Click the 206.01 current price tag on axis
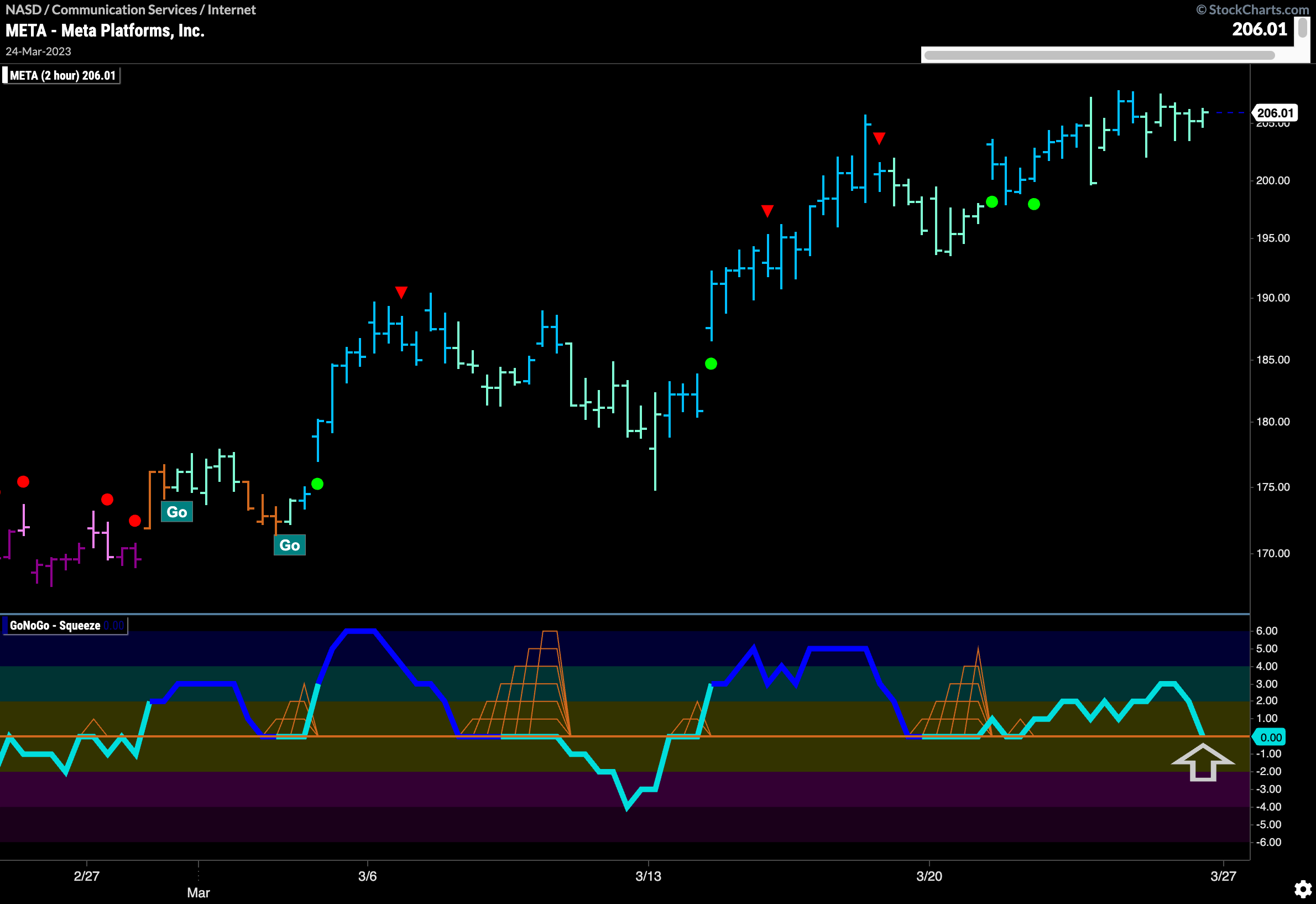Screen dimensions: 1316x904 [1275, 113]
